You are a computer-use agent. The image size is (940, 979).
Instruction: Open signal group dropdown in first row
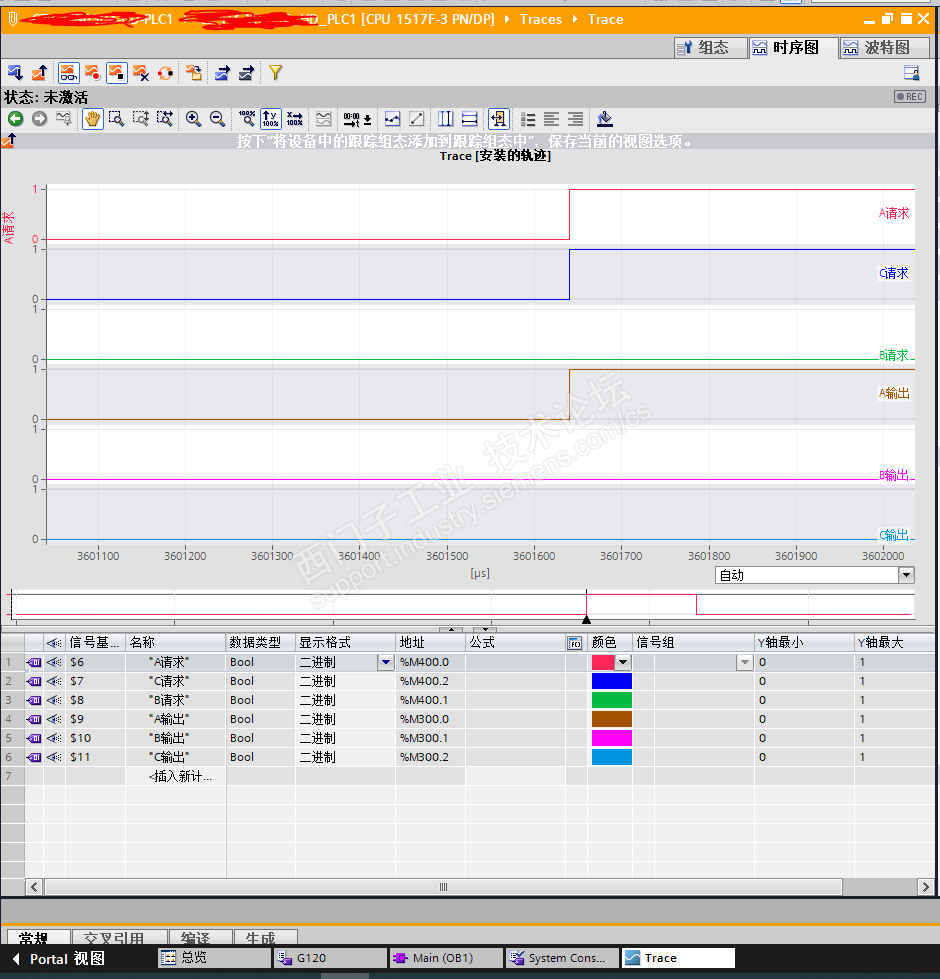coord(744,662)
